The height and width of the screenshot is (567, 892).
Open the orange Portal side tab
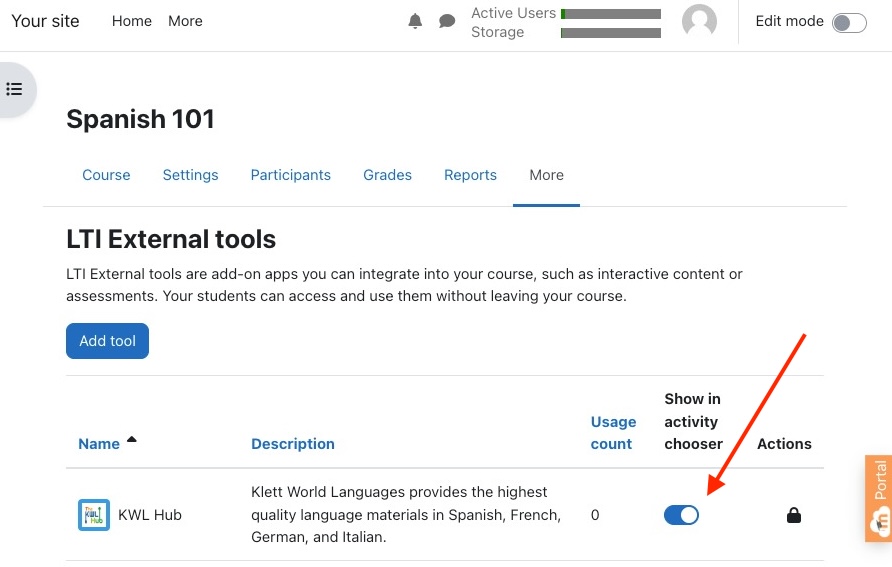(x=879, y=498)
